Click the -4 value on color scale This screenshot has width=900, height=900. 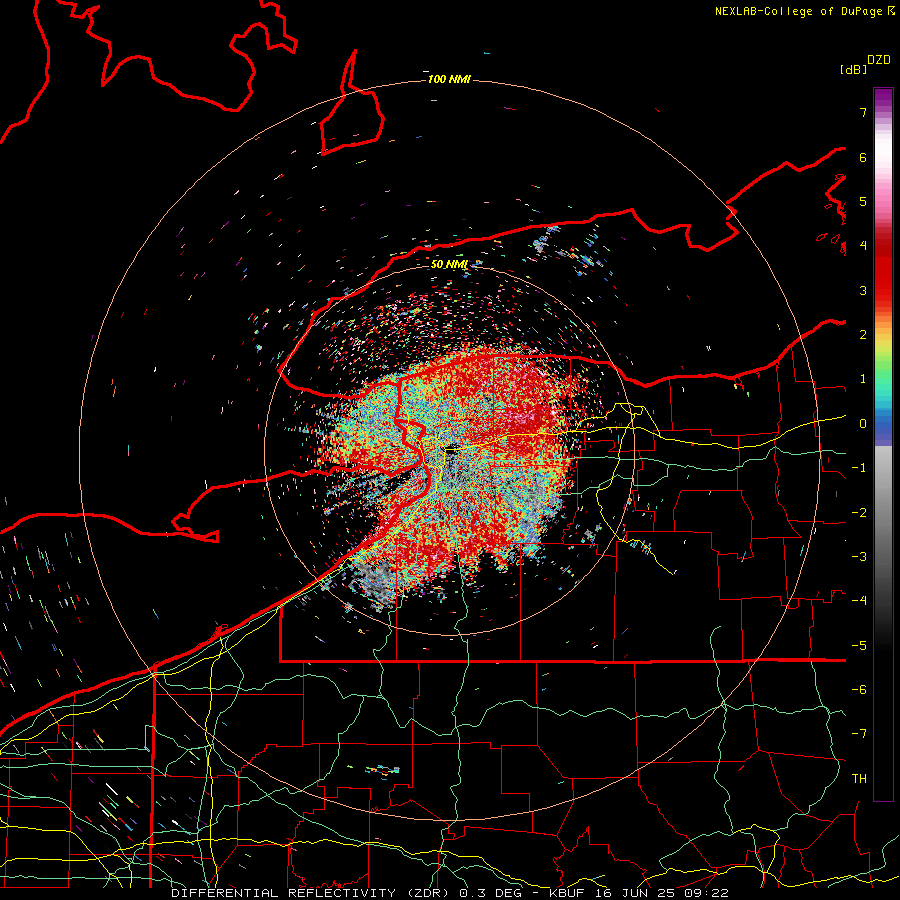[859, 601]
